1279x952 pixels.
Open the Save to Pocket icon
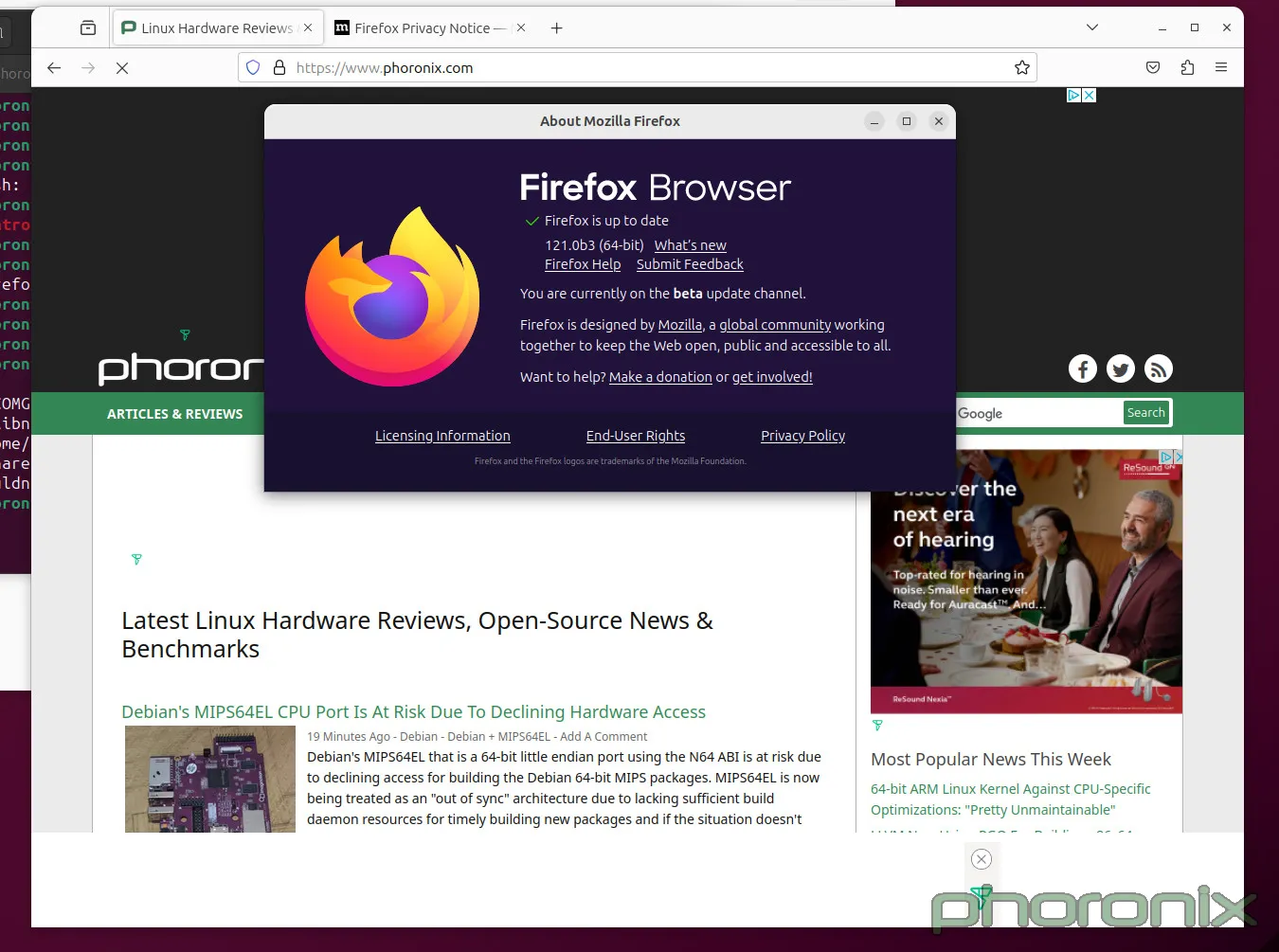[x=1153, y=67]
